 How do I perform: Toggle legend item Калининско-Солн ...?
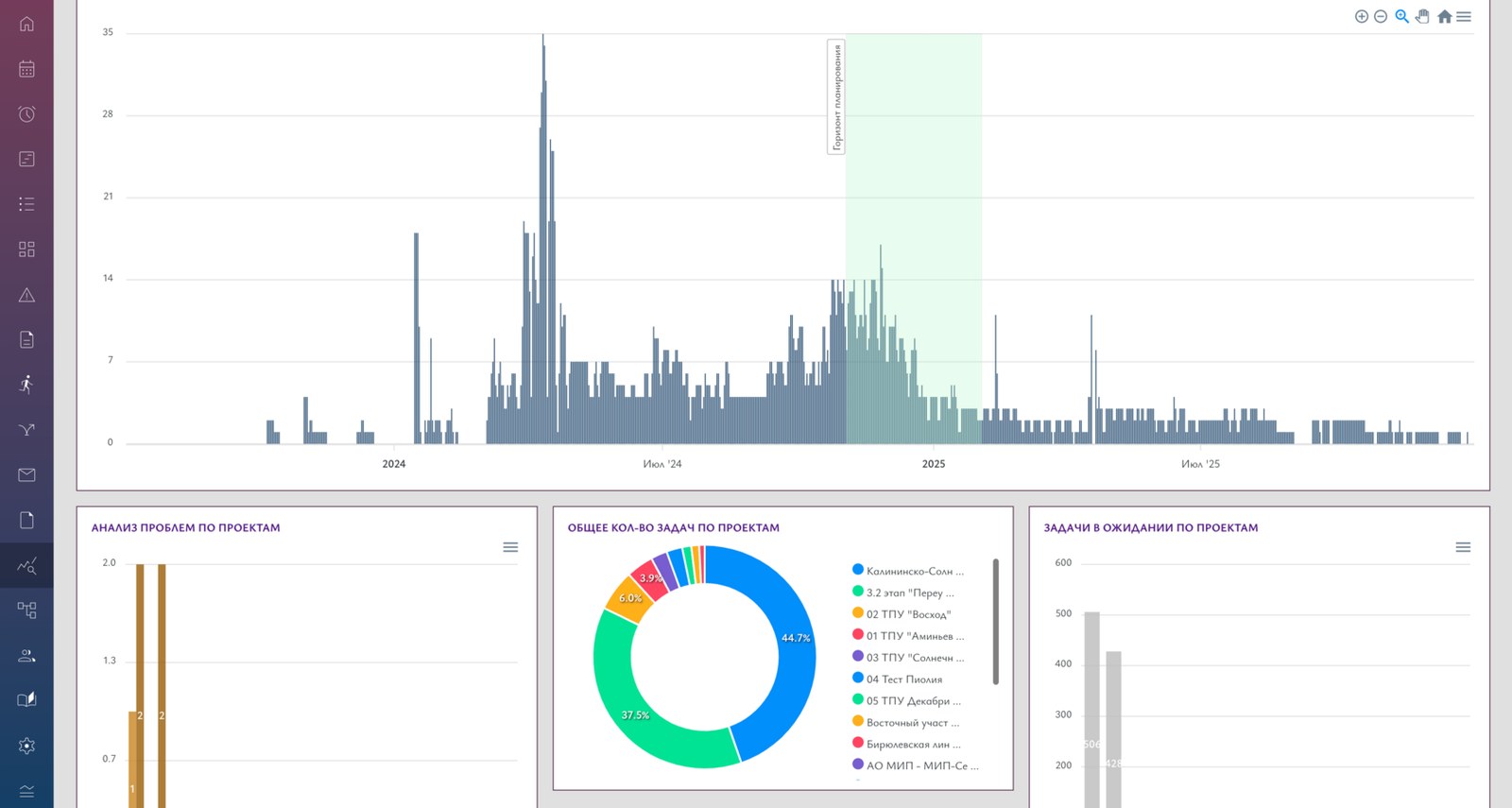(908, 571)
